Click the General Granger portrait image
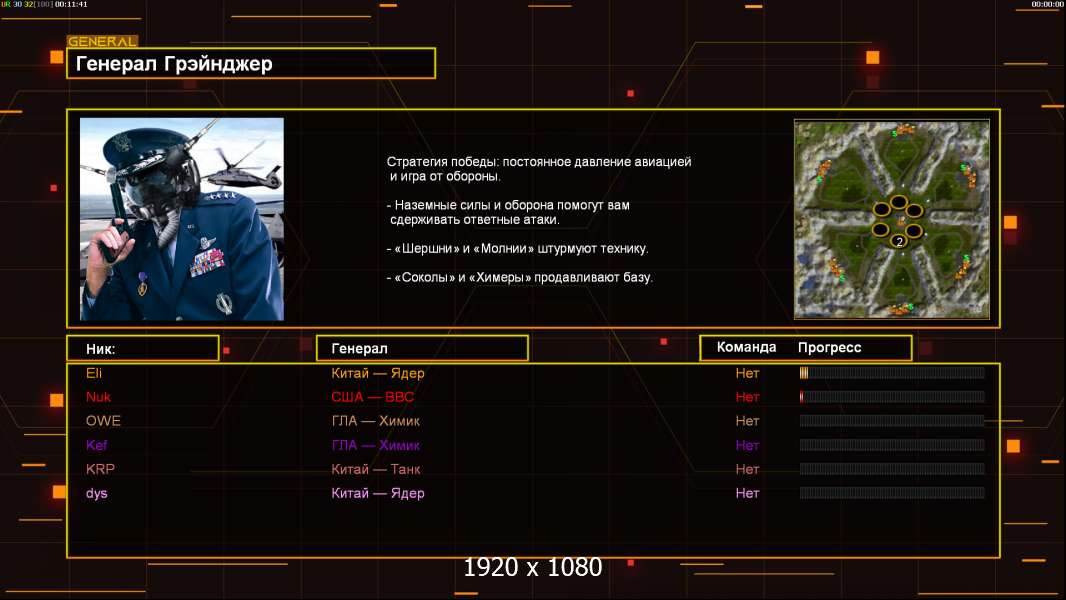This screenshot has height=600, width=1066. (182, 219)
